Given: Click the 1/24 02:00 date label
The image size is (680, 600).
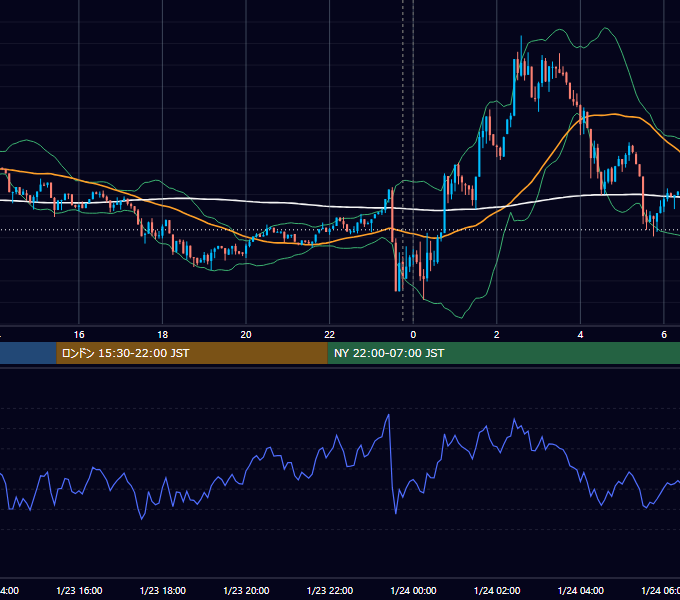Looking at the screenshot, I should (497, 590).
